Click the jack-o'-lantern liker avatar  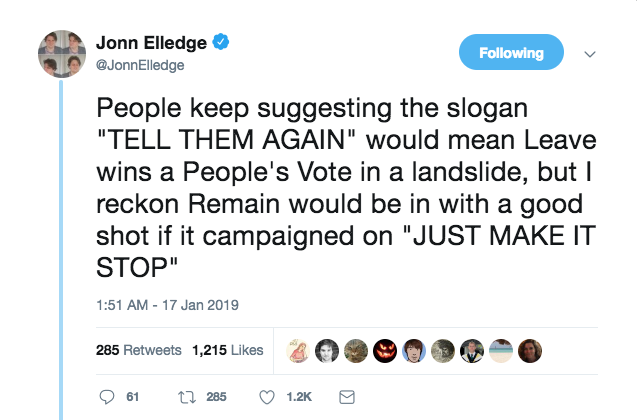[385, 350]
